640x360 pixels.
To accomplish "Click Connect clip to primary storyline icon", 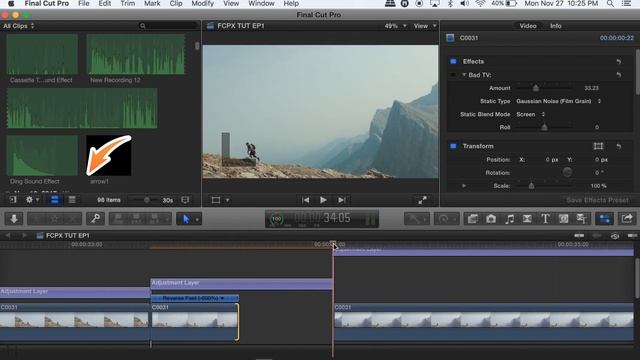I will [x=118, y=219].
